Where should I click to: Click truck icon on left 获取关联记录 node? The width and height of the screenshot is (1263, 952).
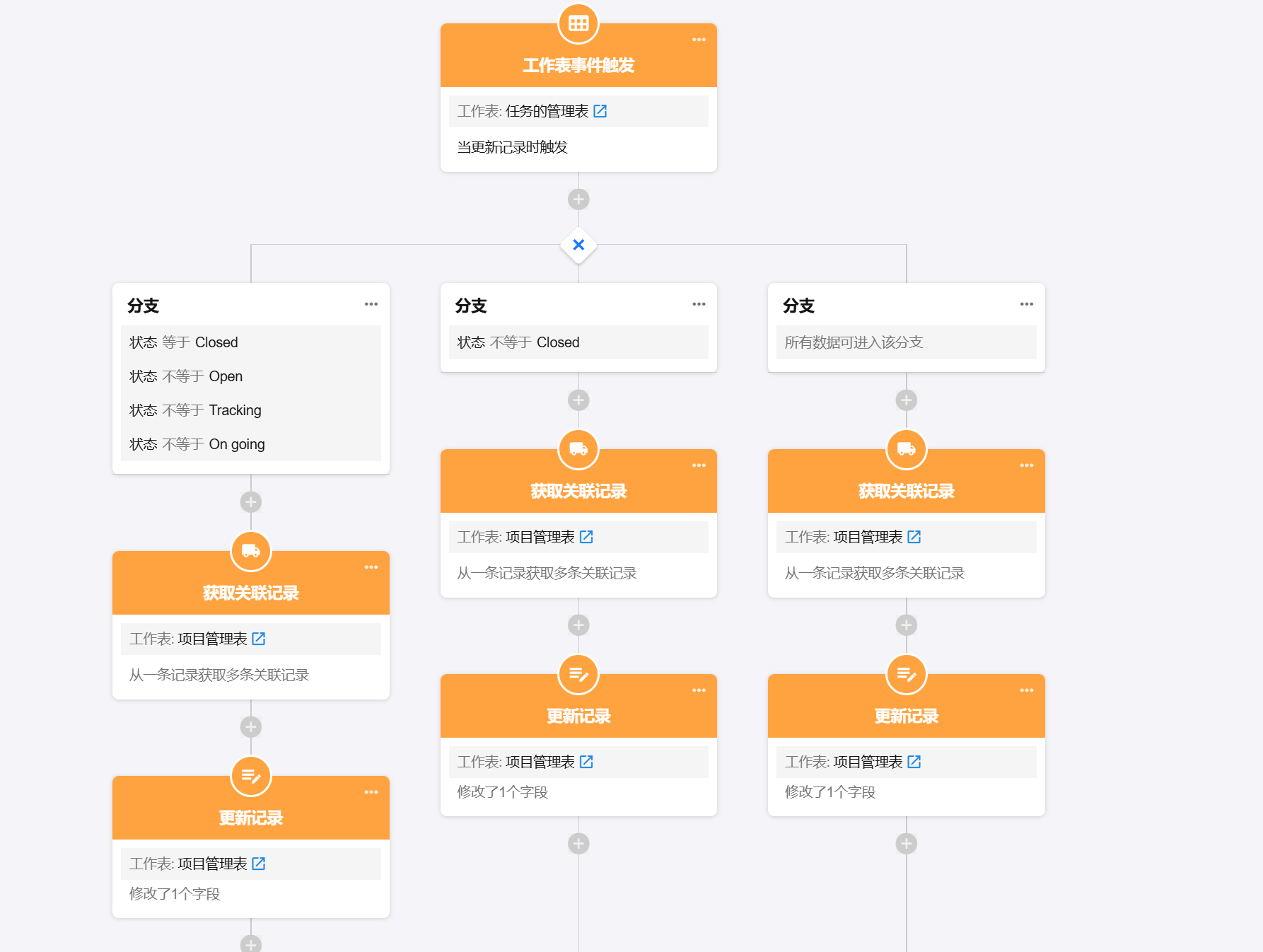pyautogui.click(x=250, y=551)
